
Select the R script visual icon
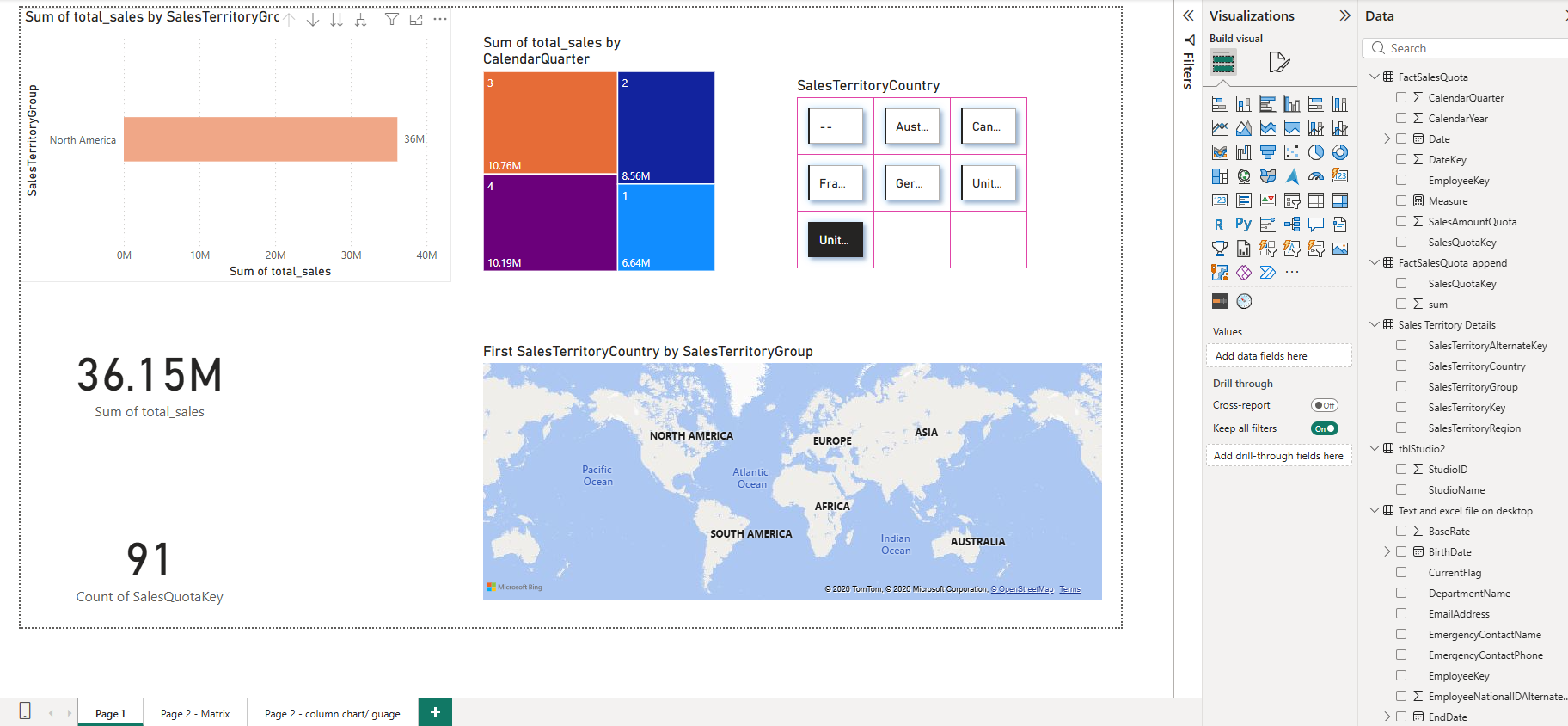coord(1219,225)
